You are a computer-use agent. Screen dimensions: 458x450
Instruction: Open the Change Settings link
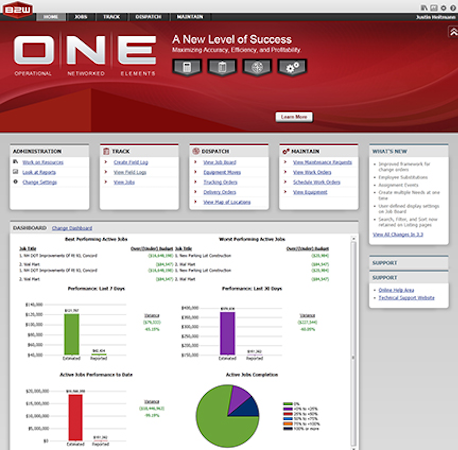40,182
